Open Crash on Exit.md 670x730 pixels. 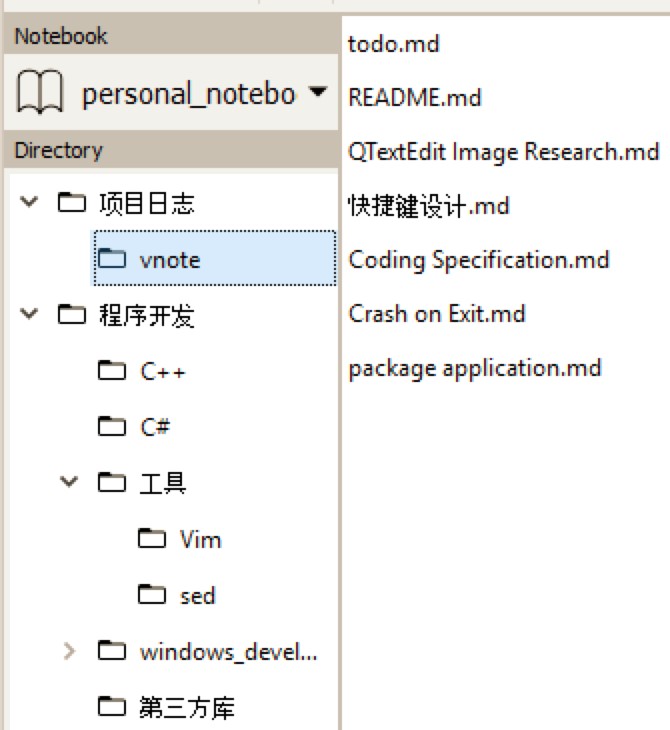(437, 314)
